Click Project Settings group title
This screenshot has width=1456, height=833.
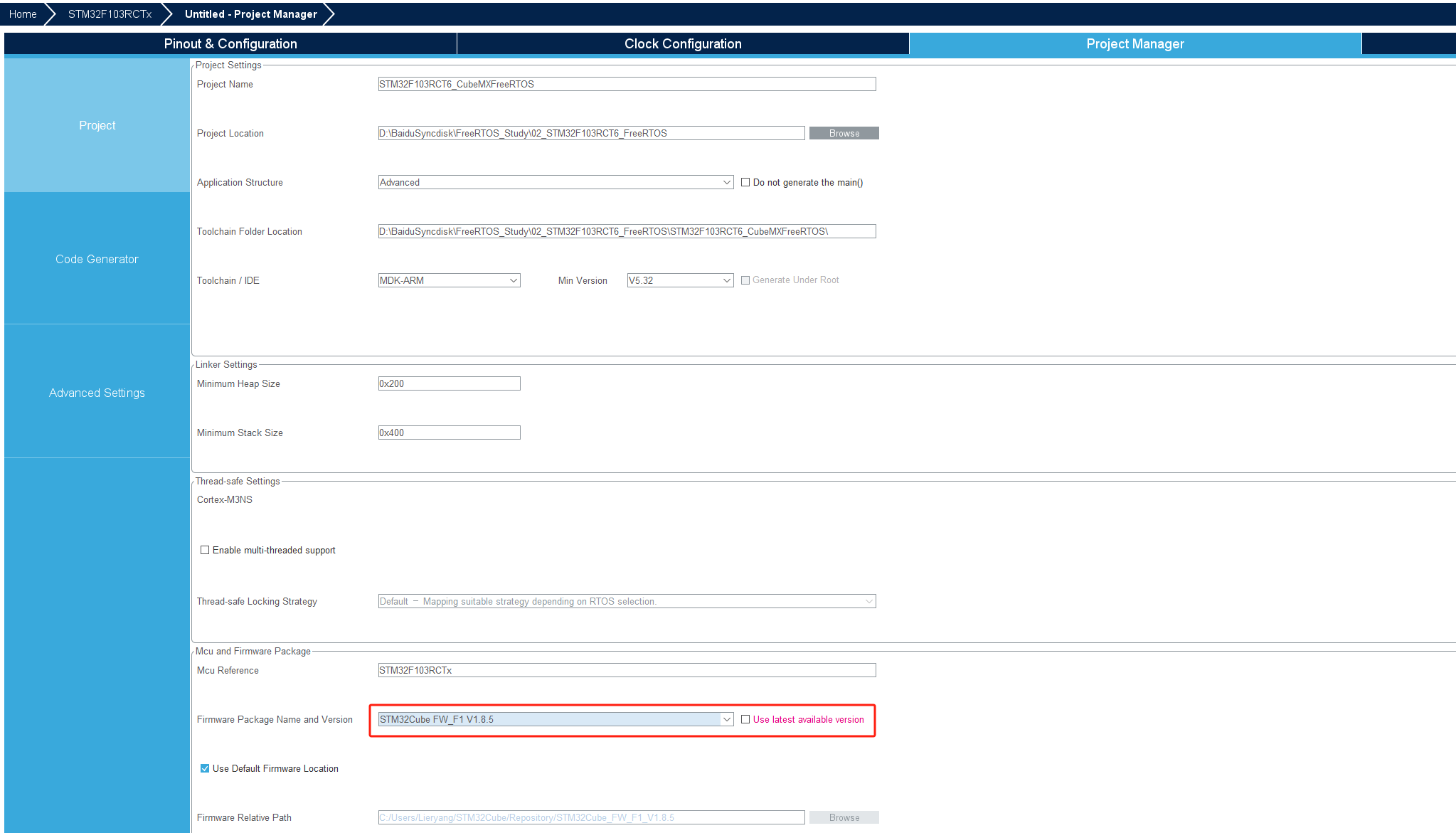(228, 65)
